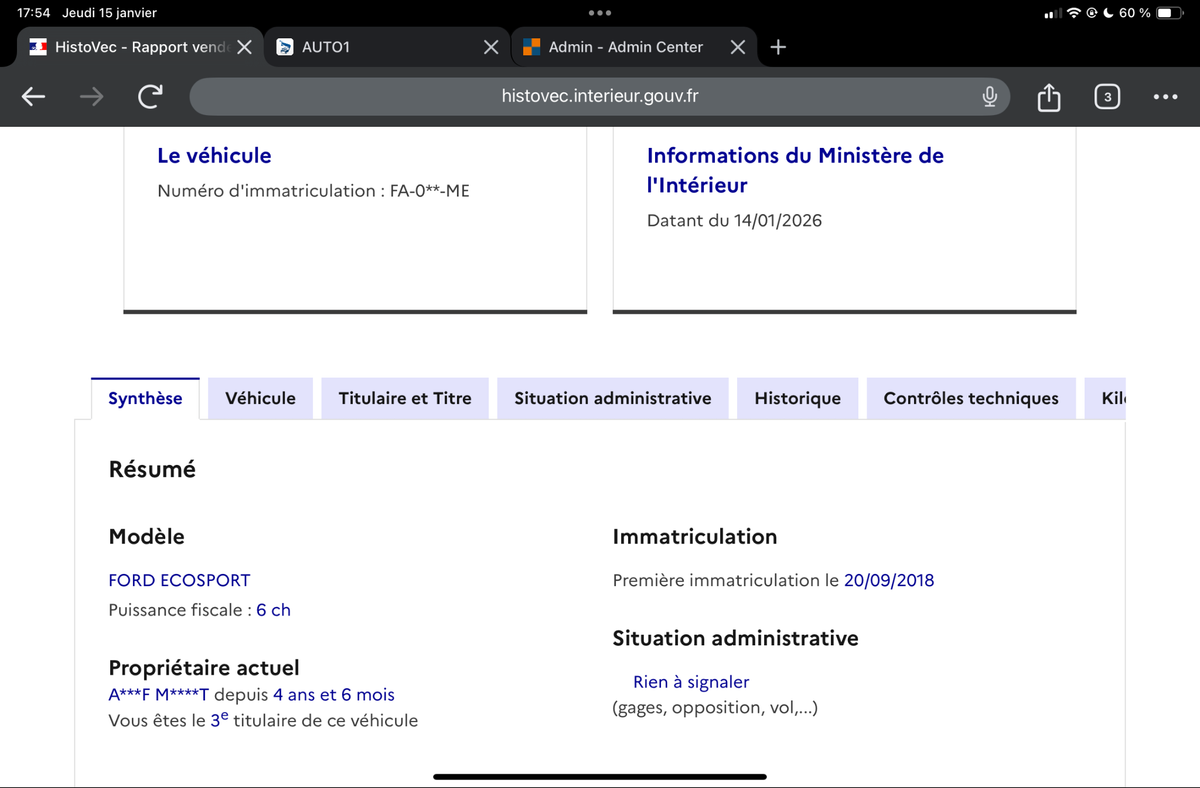1200x788 pixels.
Task: Open the share sheet icon
Action: 1047,97
